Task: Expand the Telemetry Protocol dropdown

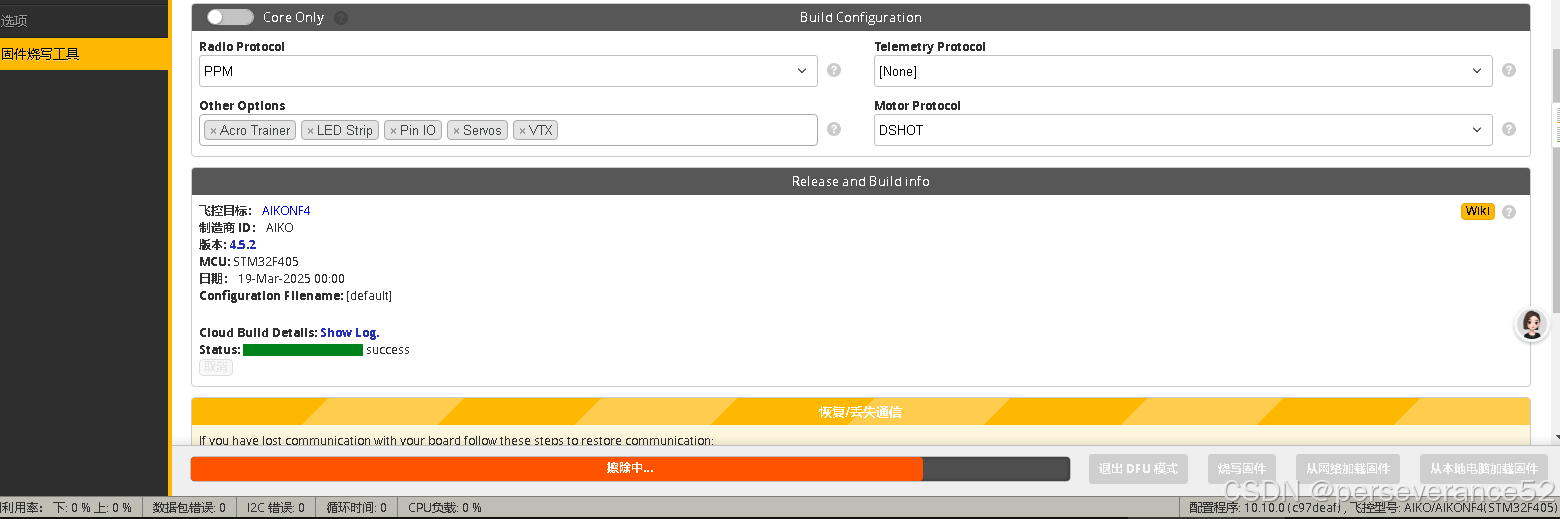Action: coord(1183,71)
